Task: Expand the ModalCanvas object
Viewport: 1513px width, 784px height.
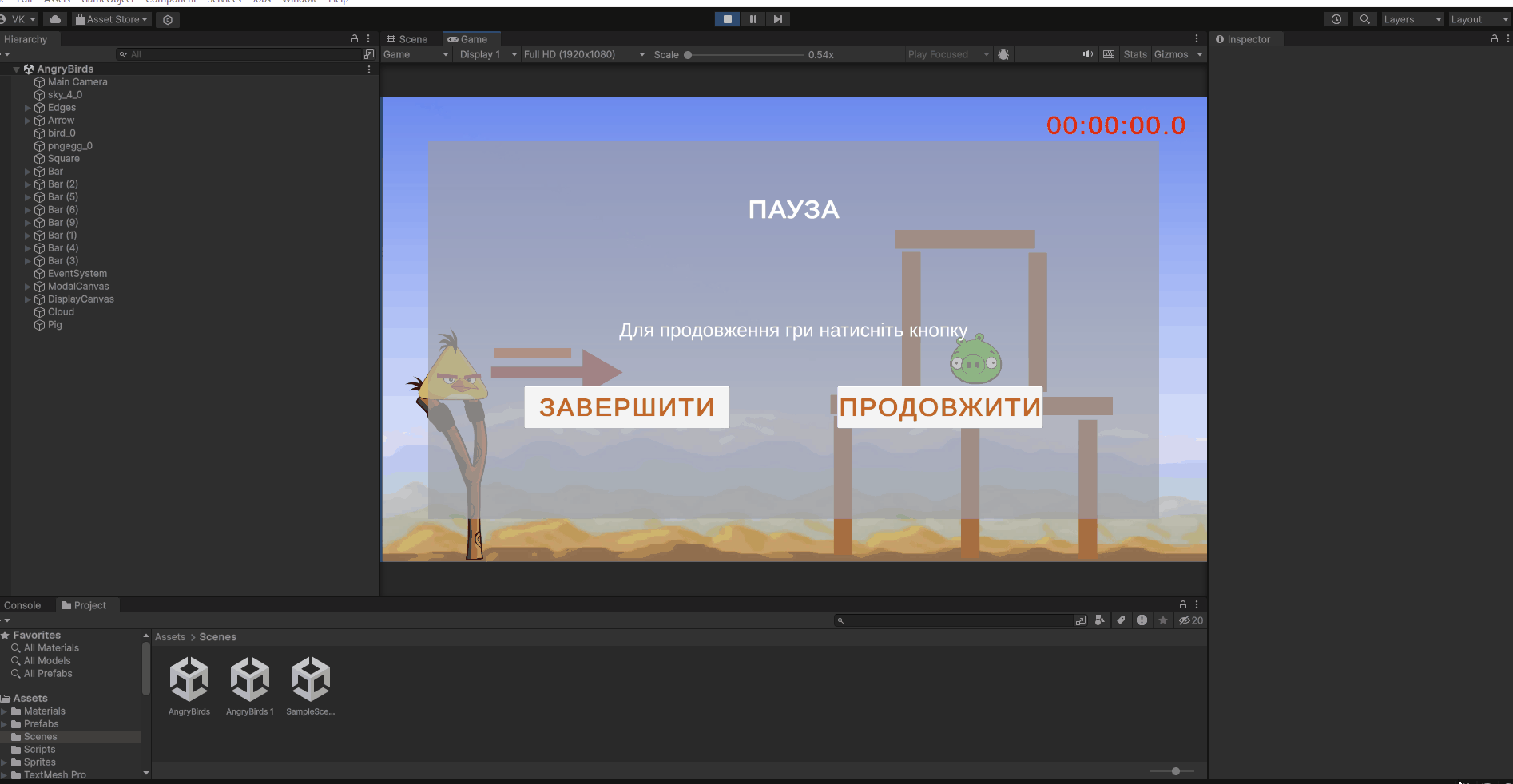Action: click(x=27, y=287)
